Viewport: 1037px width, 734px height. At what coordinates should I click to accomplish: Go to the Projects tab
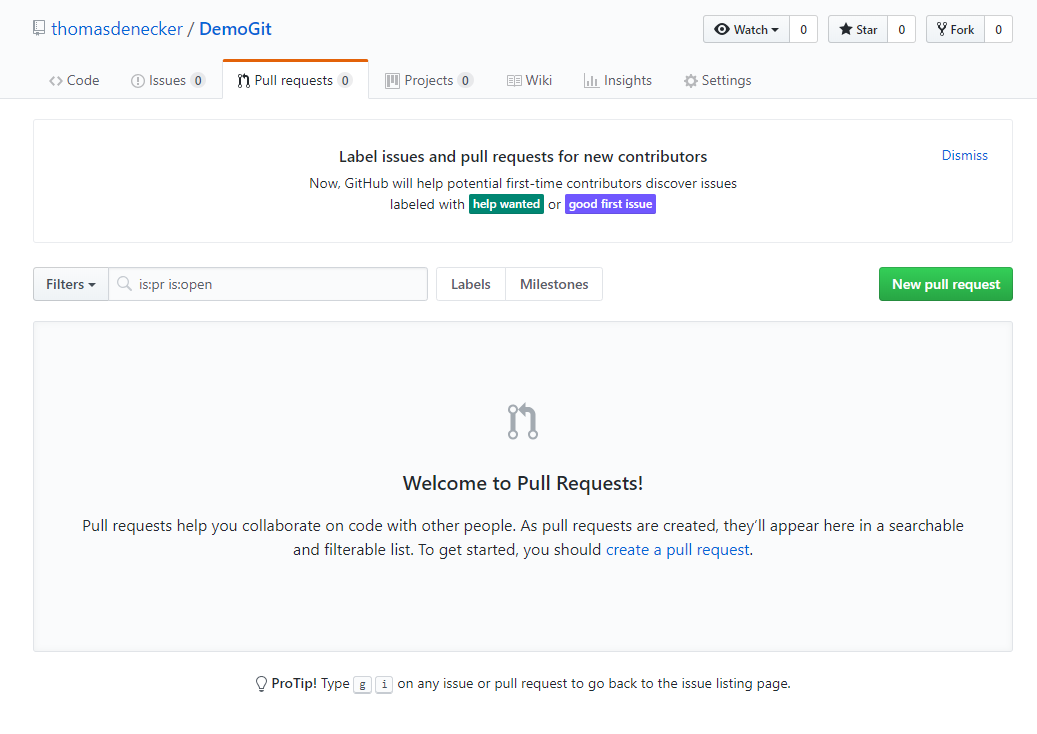(x=429, y=81)
